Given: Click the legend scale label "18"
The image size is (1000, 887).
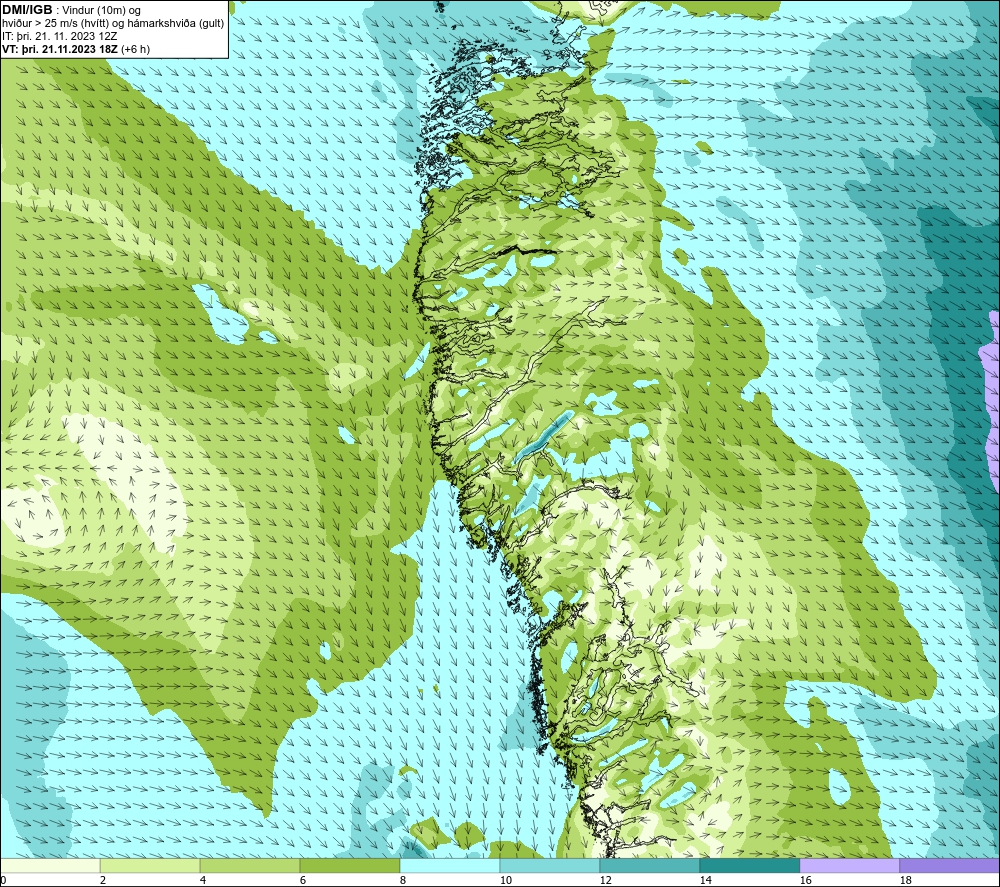Looking at the screenshot, I should (905, 880).
